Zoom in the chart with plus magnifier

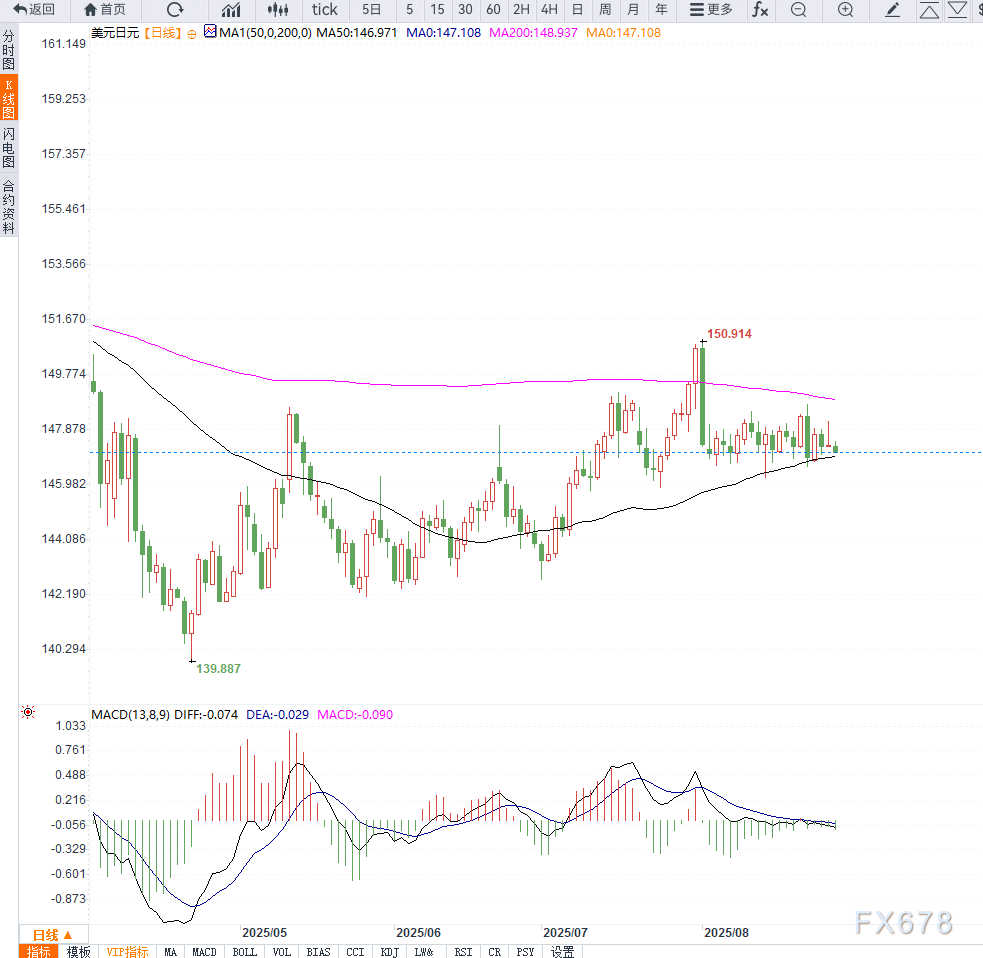845,10
